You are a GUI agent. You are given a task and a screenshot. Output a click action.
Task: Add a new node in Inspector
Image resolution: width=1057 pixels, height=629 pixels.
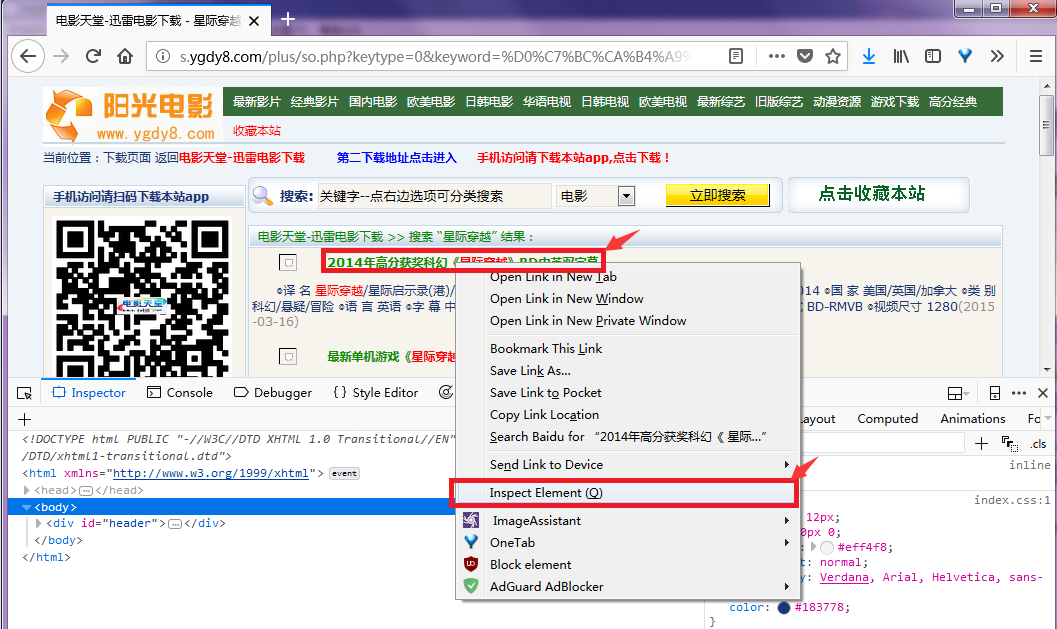pyautogui.click(x=25, y=419)
